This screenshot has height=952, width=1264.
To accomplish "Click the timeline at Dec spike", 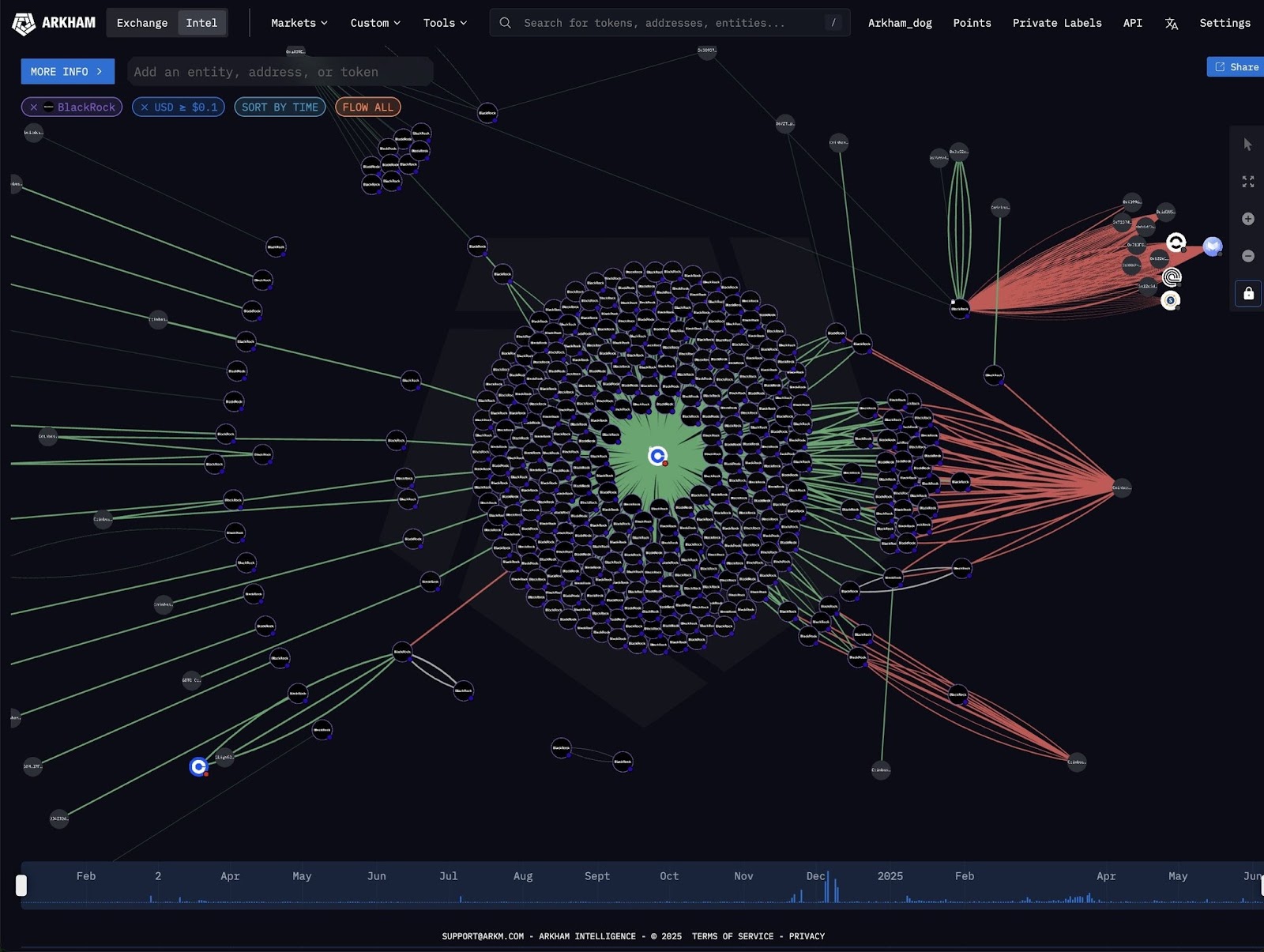I will (827, 887).
